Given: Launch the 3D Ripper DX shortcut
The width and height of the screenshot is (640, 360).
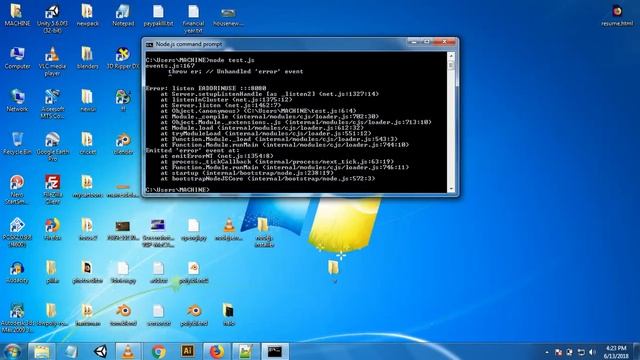Looking at the screenshot, I should [x=123, y=58].
